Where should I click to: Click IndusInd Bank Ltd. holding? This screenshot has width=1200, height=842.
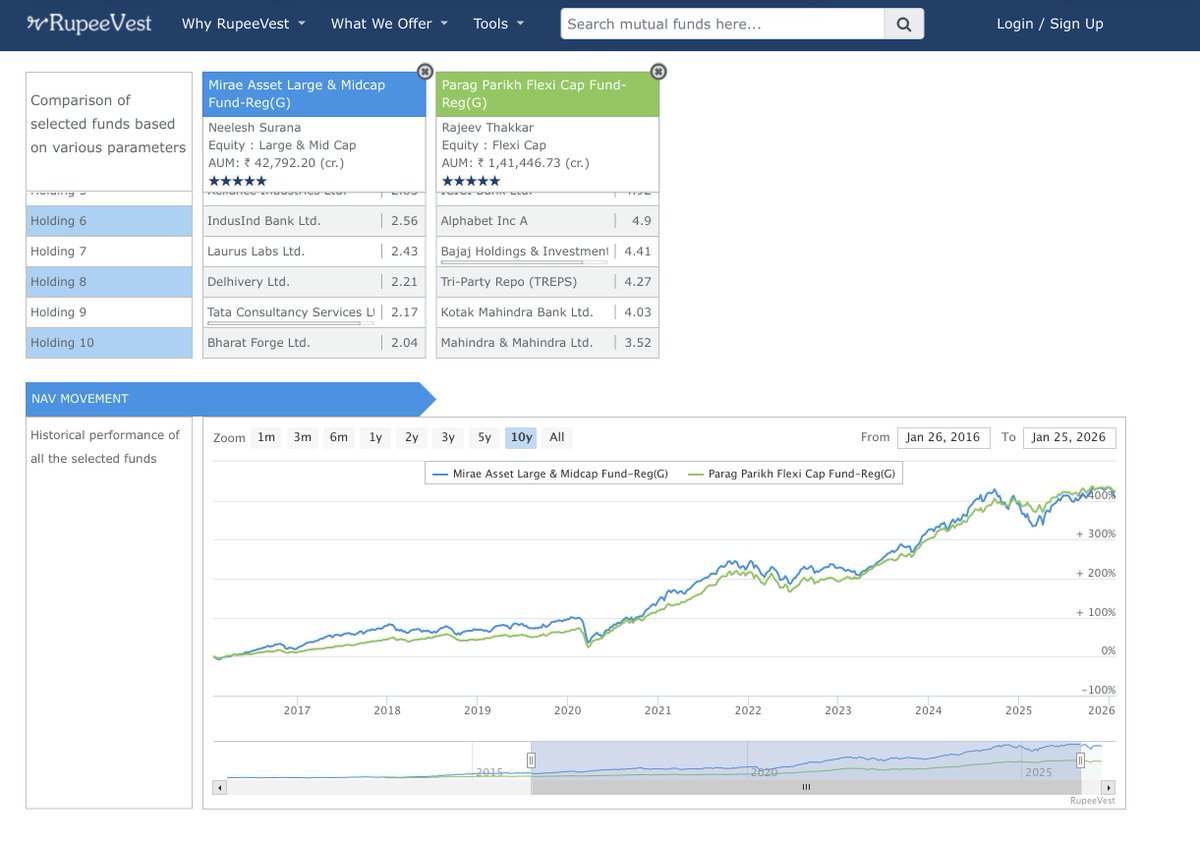[264, 220]
